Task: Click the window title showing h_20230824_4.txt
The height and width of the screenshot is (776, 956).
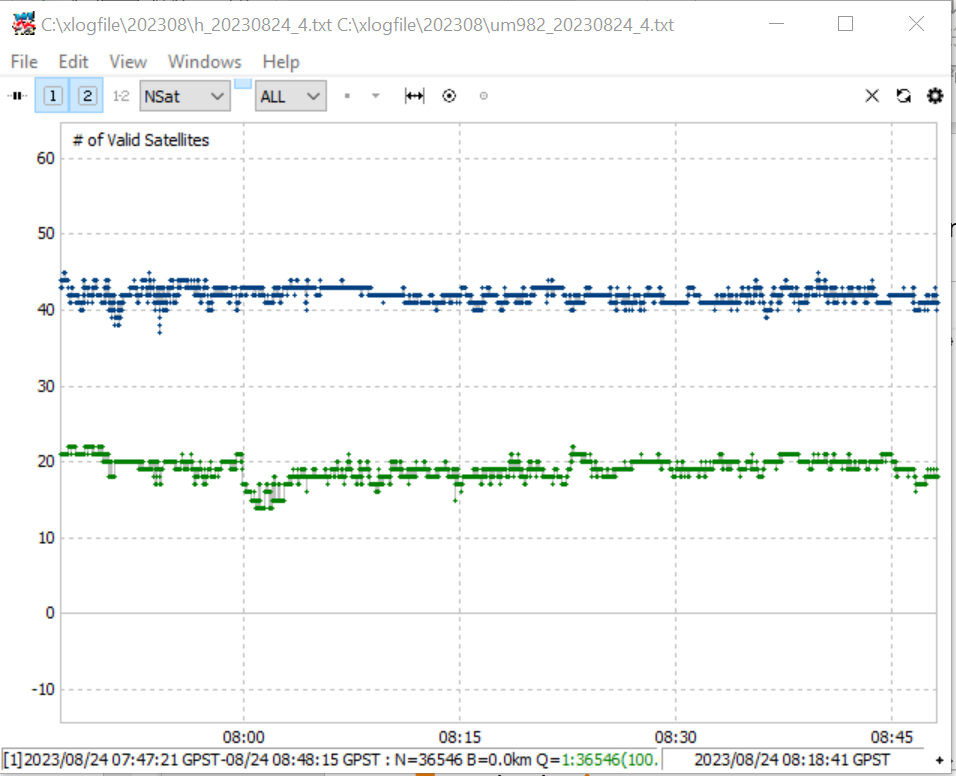Action: point(357,25)
